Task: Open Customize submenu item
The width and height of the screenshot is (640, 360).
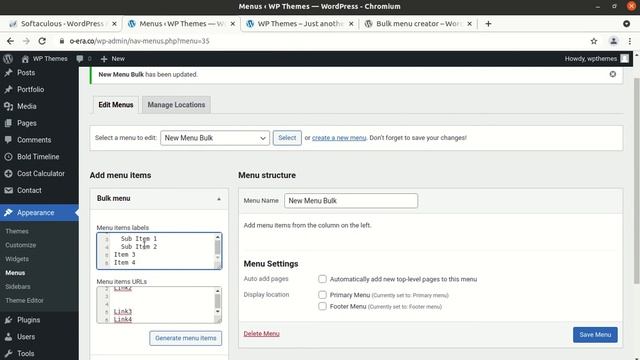Action: pos(21,245)
